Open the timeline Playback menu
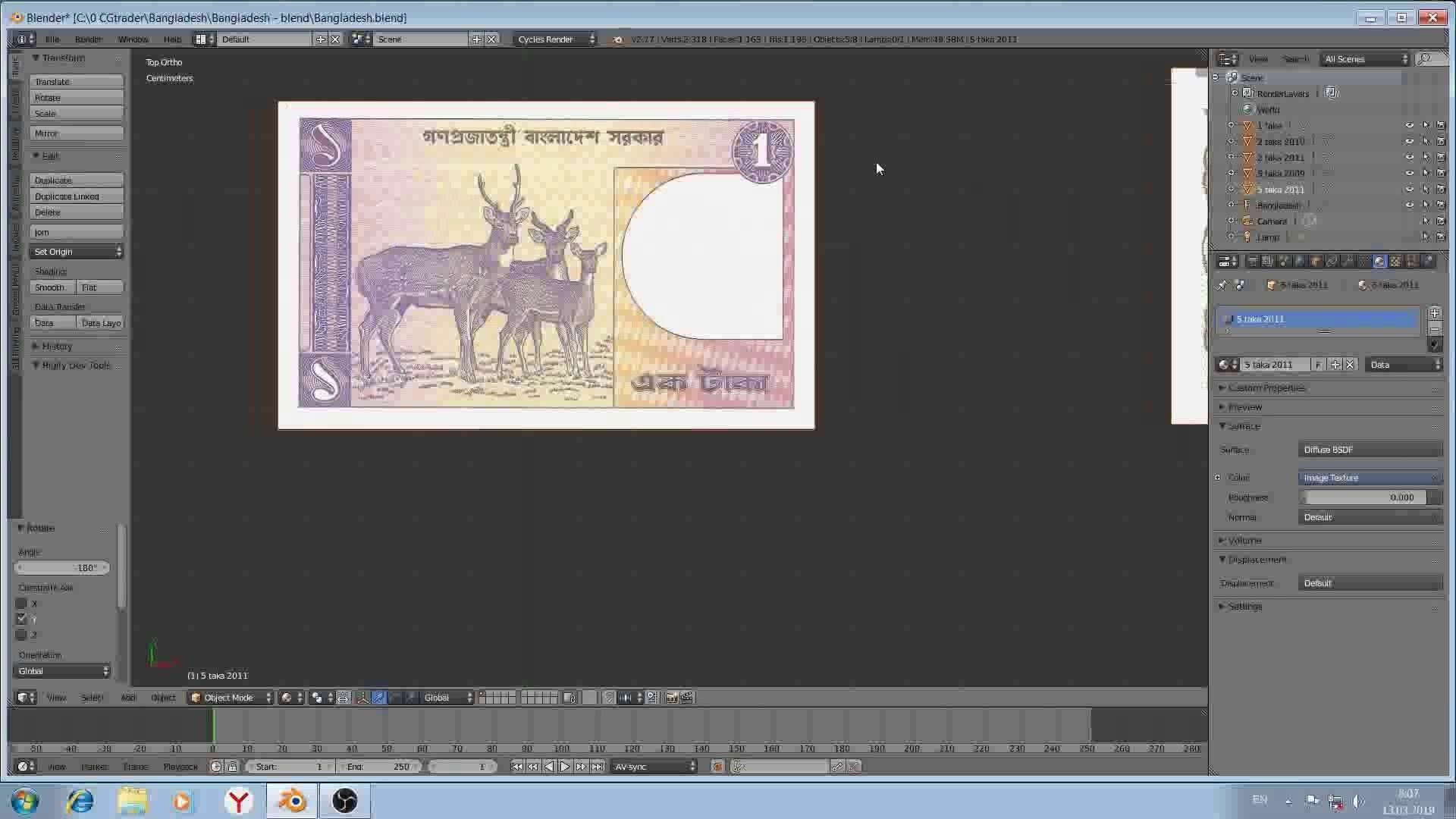This screenshot has width=1456, height=819. [x=180, y=767]
